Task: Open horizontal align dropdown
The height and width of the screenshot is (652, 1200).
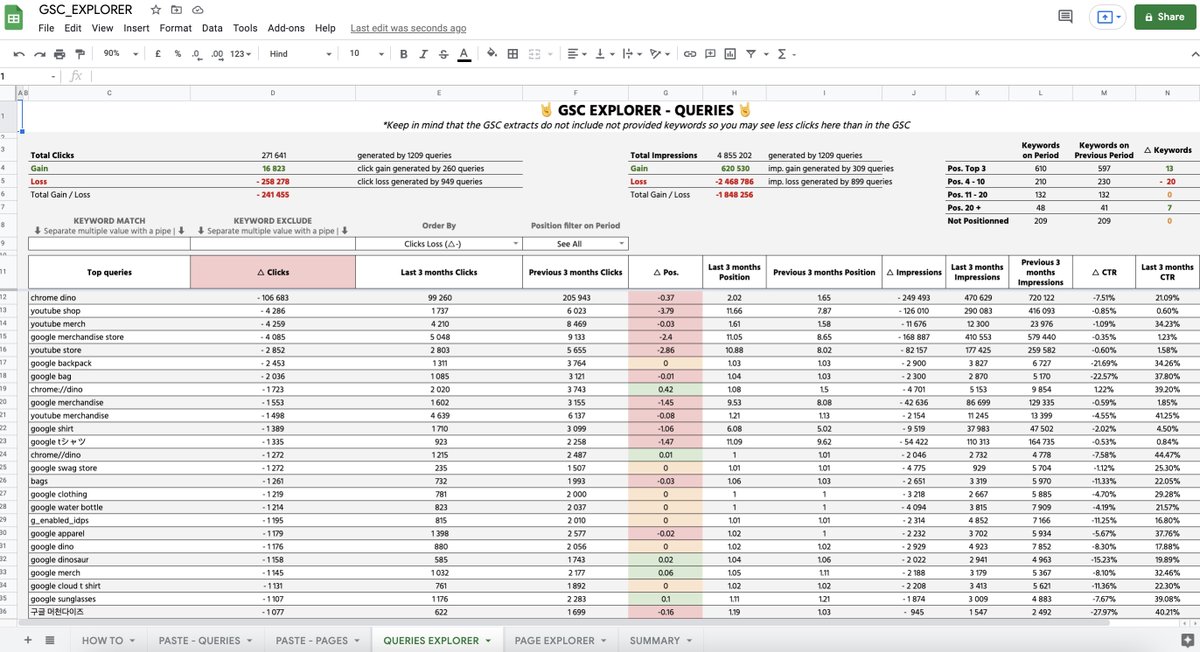Action: 577,54
